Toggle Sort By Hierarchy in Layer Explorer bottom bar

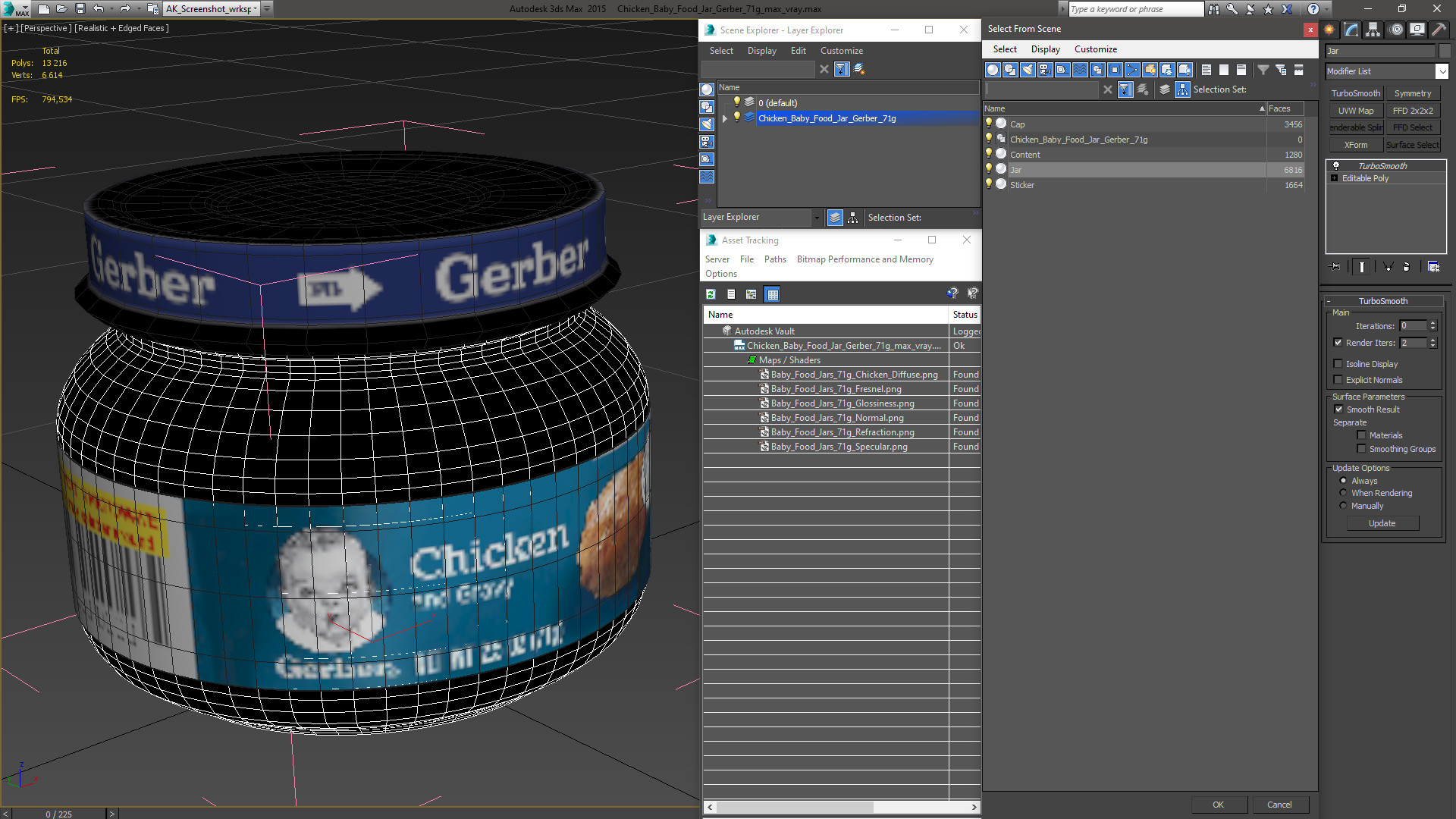(x=852, y=218)
